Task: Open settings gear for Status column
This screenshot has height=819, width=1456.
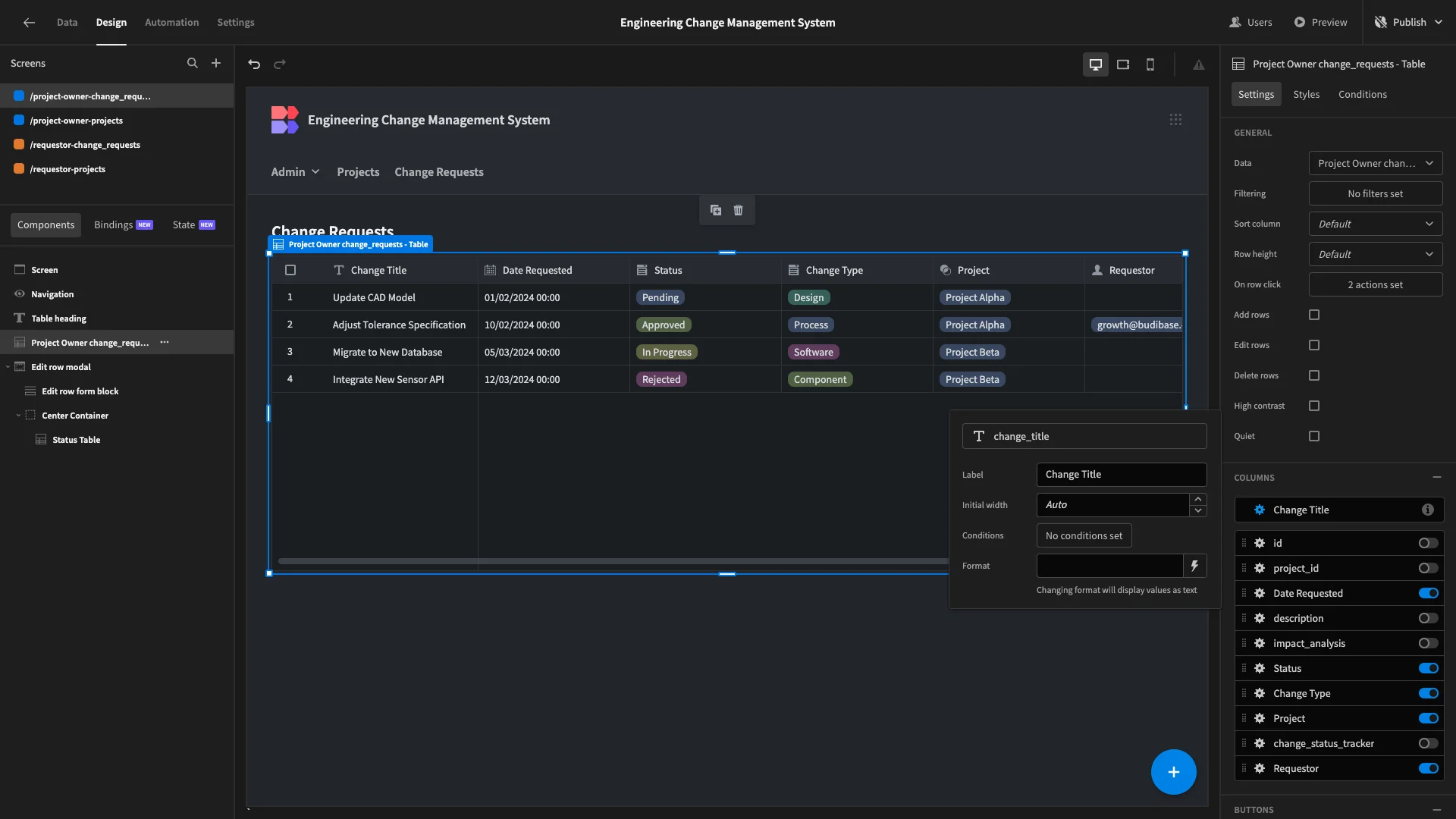Action: pyautogui.click(x=1260, y=669)
